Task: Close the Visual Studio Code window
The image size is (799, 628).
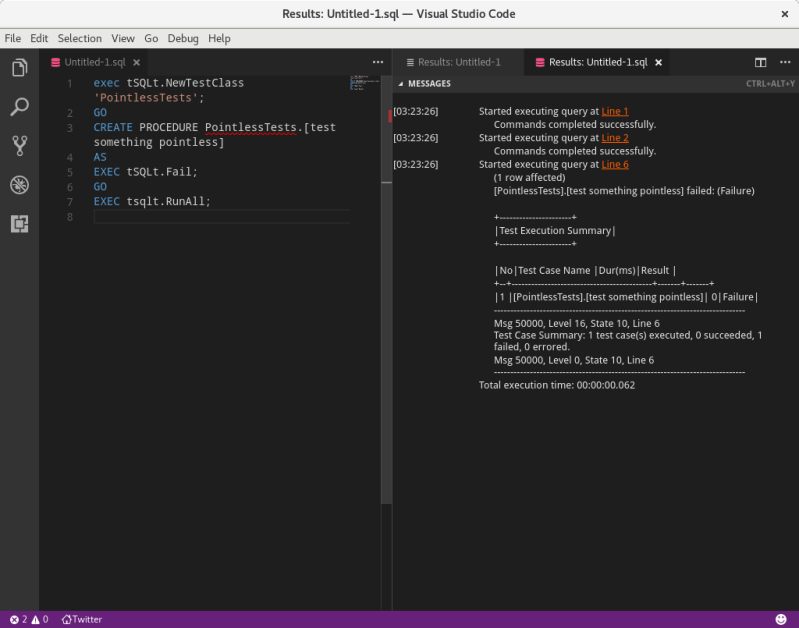Action: coord(785,14)
